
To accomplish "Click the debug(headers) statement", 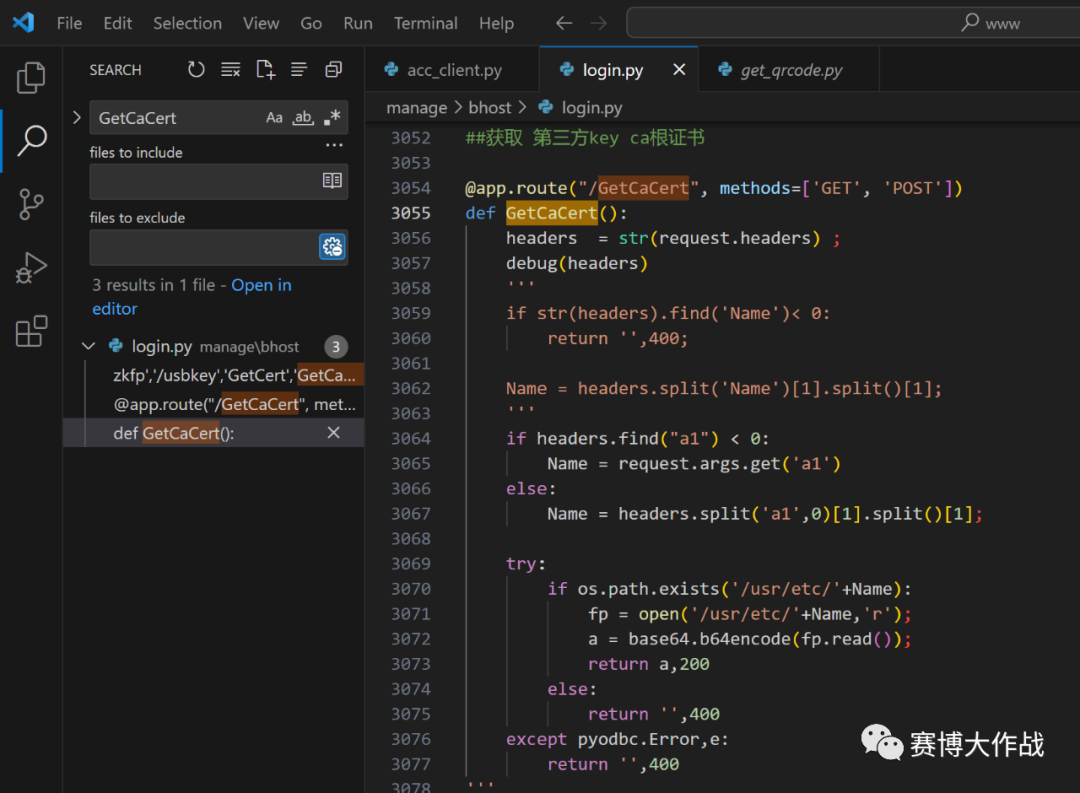I will tap(577, 263).
